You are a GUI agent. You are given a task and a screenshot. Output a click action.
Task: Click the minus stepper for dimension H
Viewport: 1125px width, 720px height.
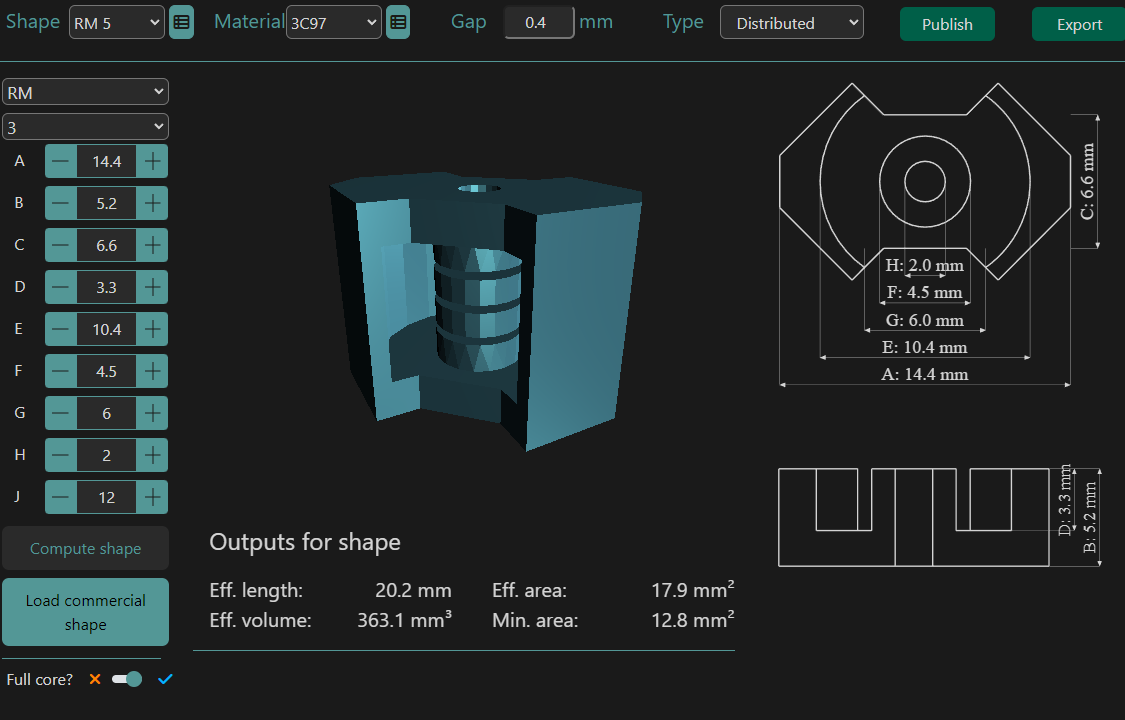tap(59, 455)
